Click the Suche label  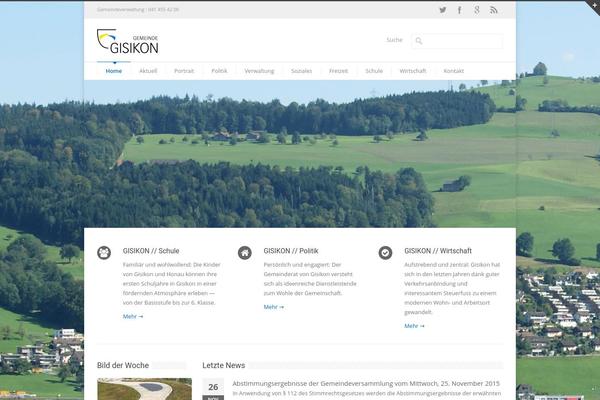tap(395, 40)
